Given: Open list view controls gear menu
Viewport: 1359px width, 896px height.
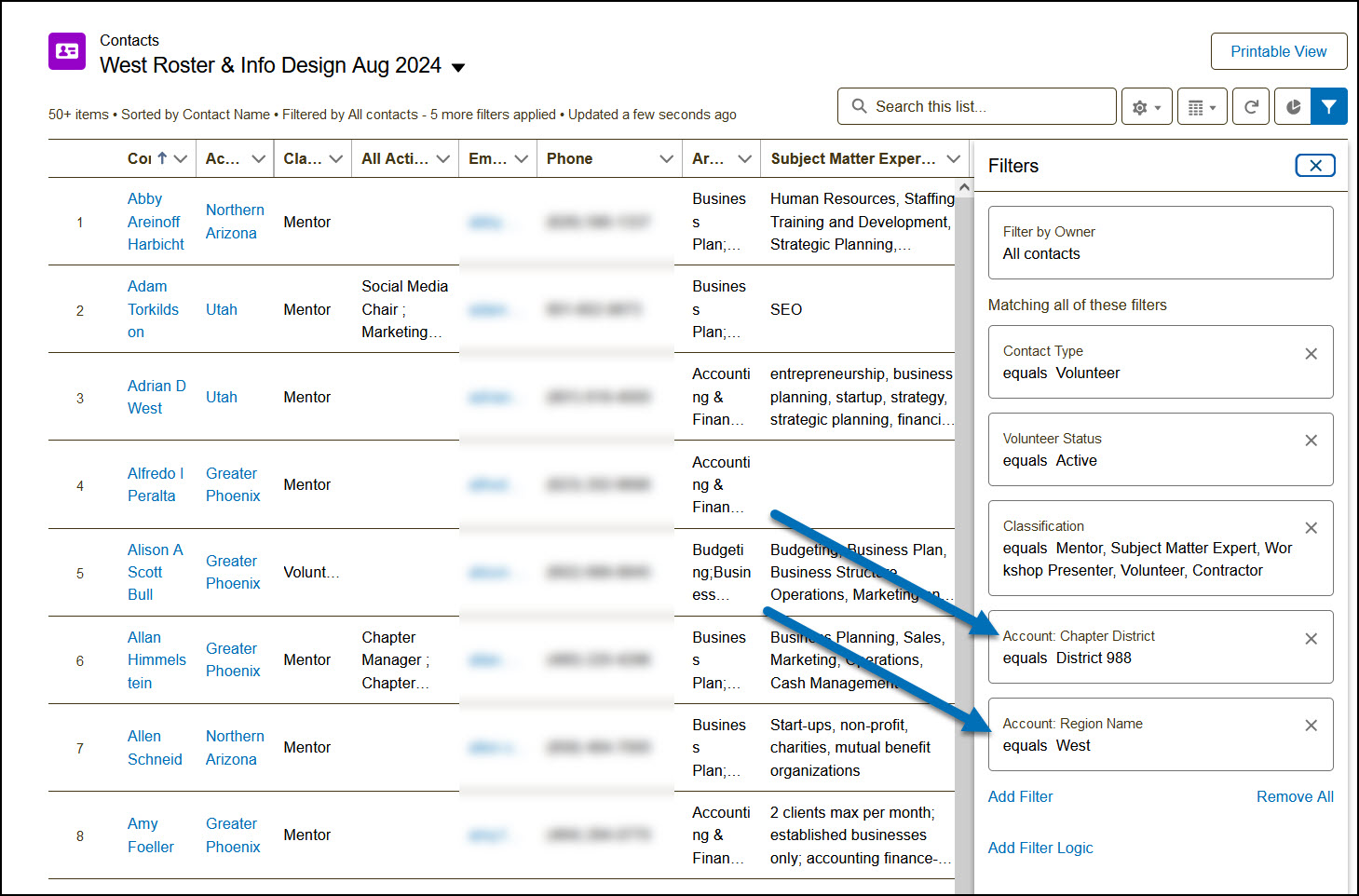Looking at the screenshot, I should pyautogui.click(x=1146, y=107).
